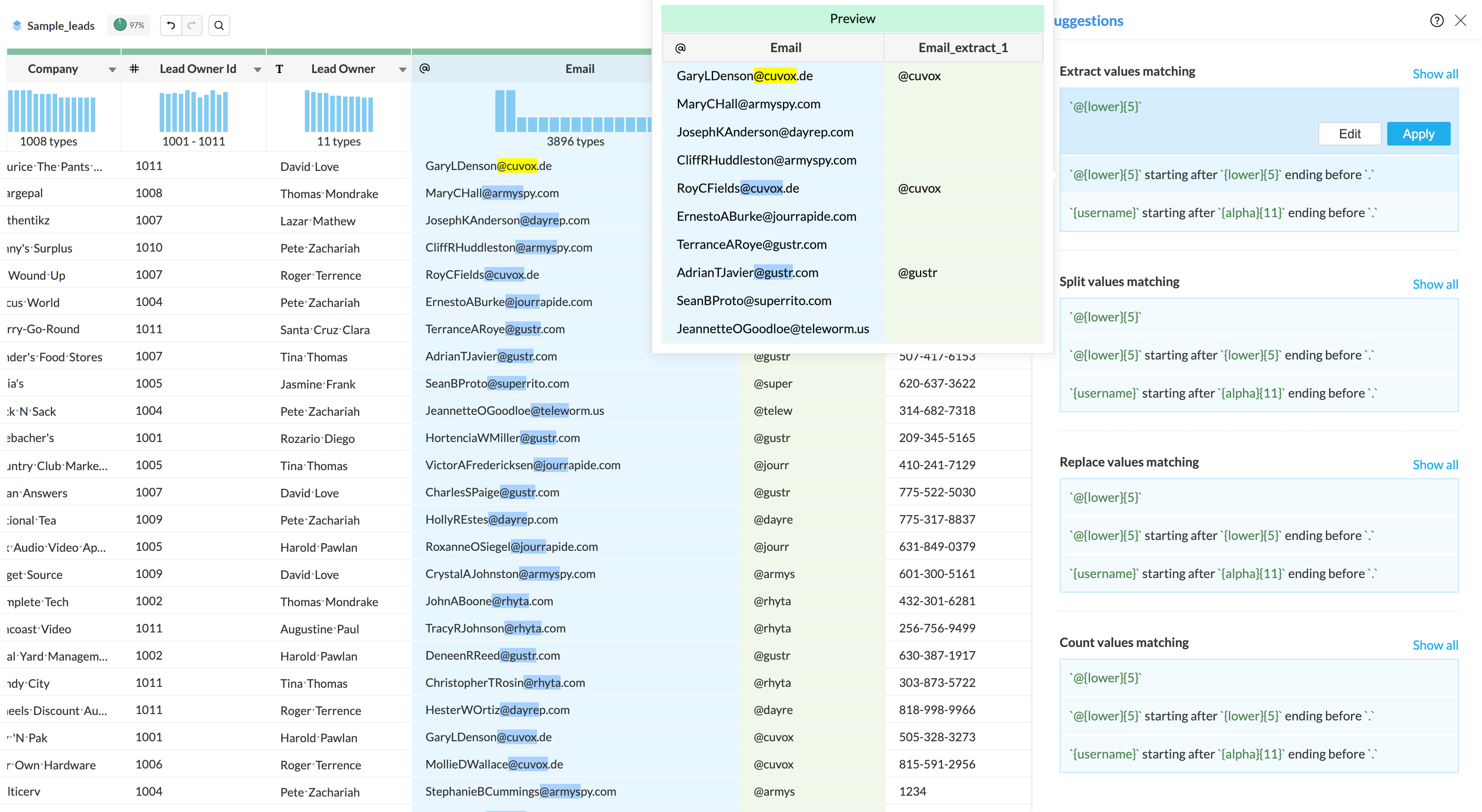Click the redo arrow icon
This screenshot has width=1482, height=812.
[191, 25]
